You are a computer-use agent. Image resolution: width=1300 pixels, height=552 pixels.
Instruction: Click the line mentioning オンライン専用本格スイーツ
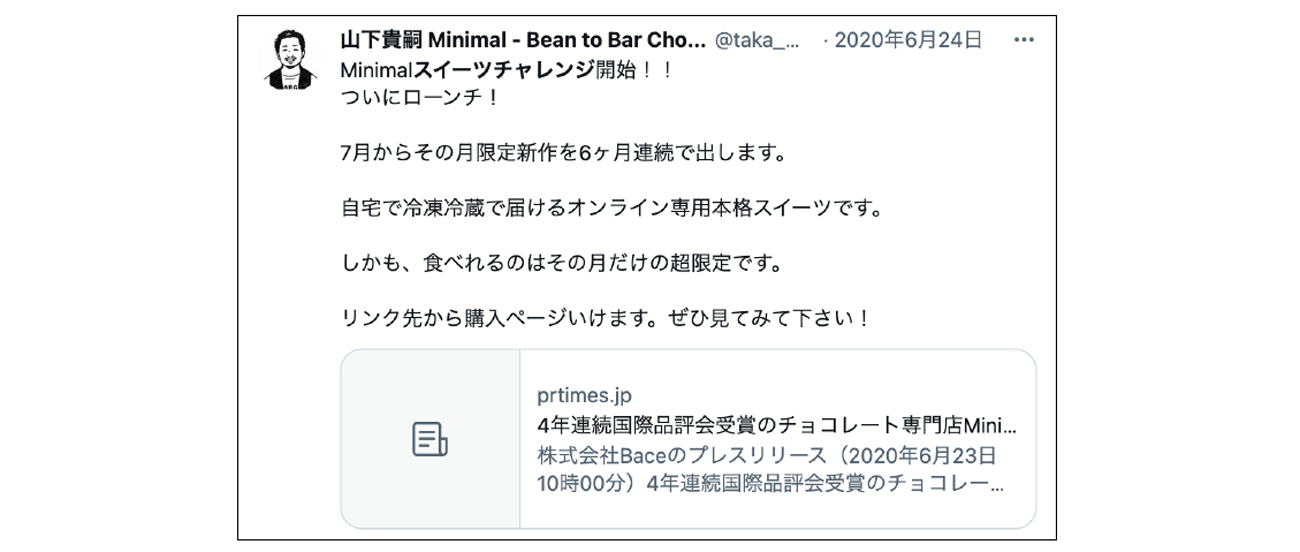click(610, 211)
